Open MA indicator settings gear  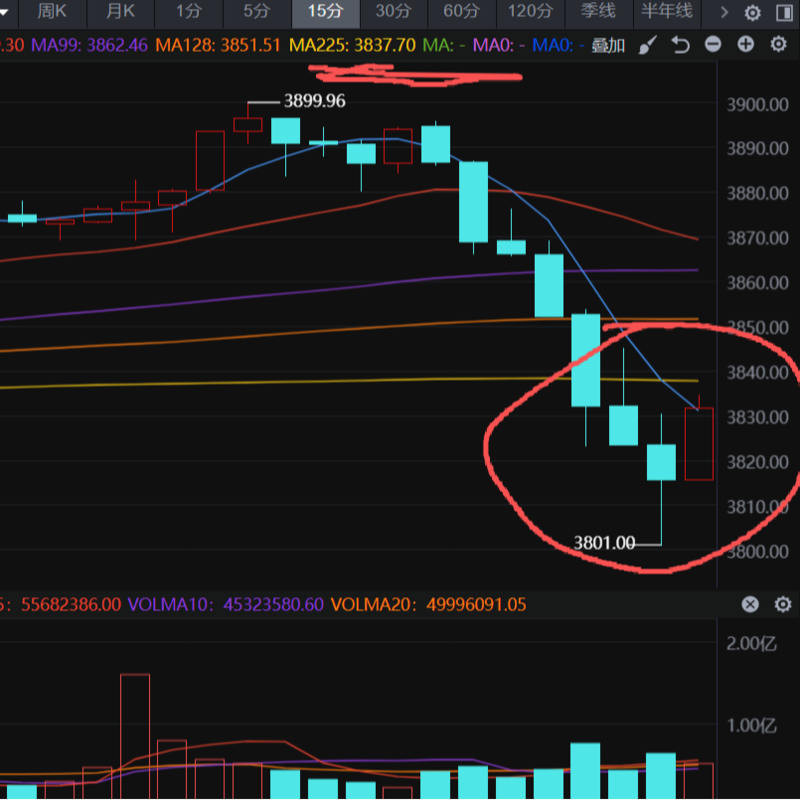click(778, 45)
